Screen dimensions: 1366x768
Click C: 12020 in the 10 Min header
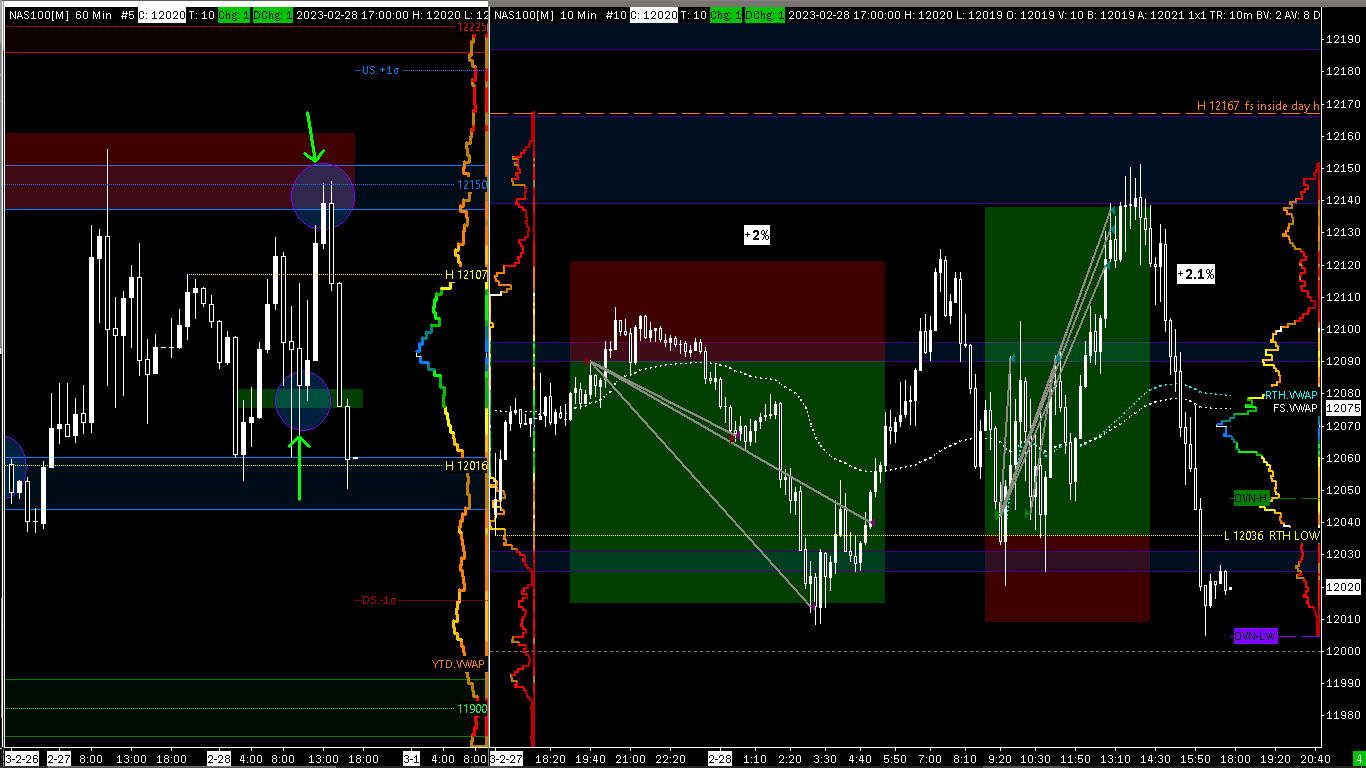pyautogui.click(x=654, y=15)
